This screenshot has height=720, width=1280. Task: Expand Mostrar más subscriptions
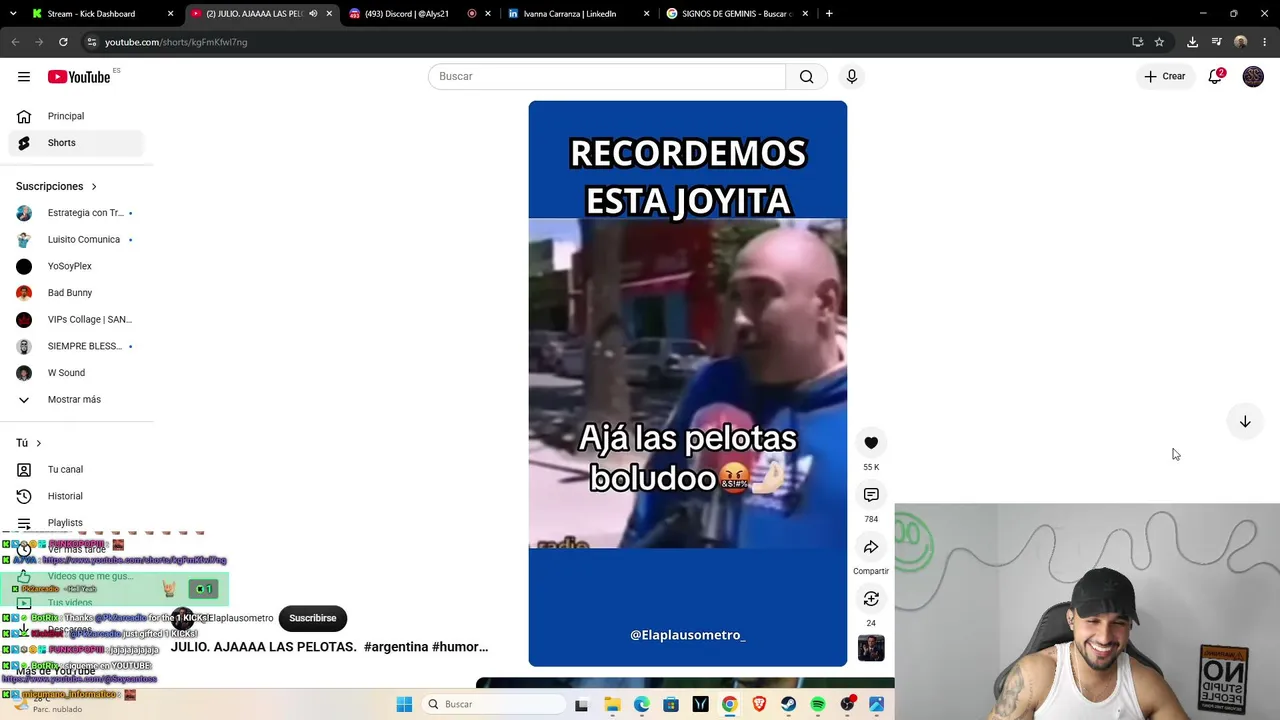76,400
